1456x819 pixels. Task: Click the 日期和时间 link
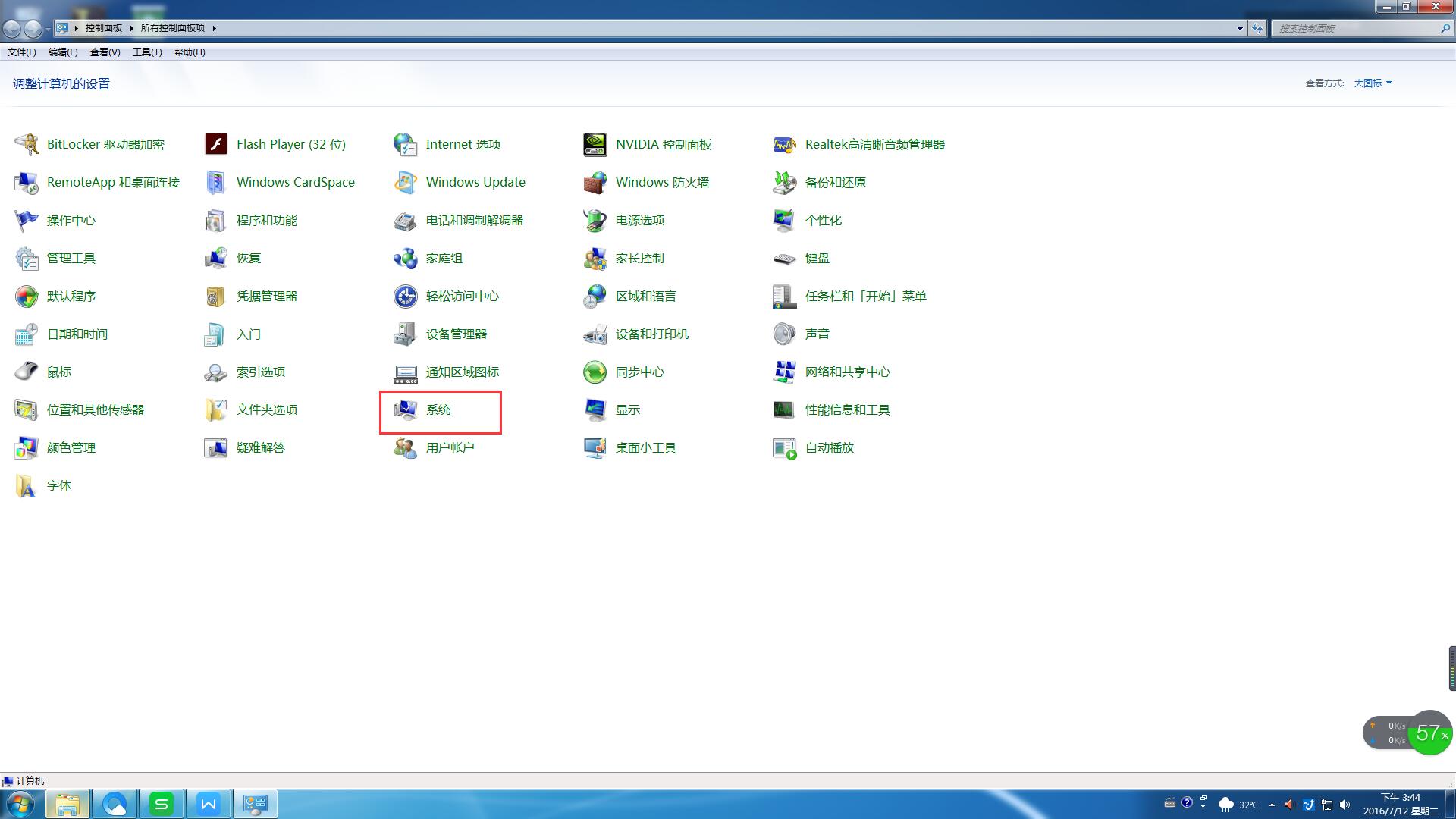(x=77, y=334)
